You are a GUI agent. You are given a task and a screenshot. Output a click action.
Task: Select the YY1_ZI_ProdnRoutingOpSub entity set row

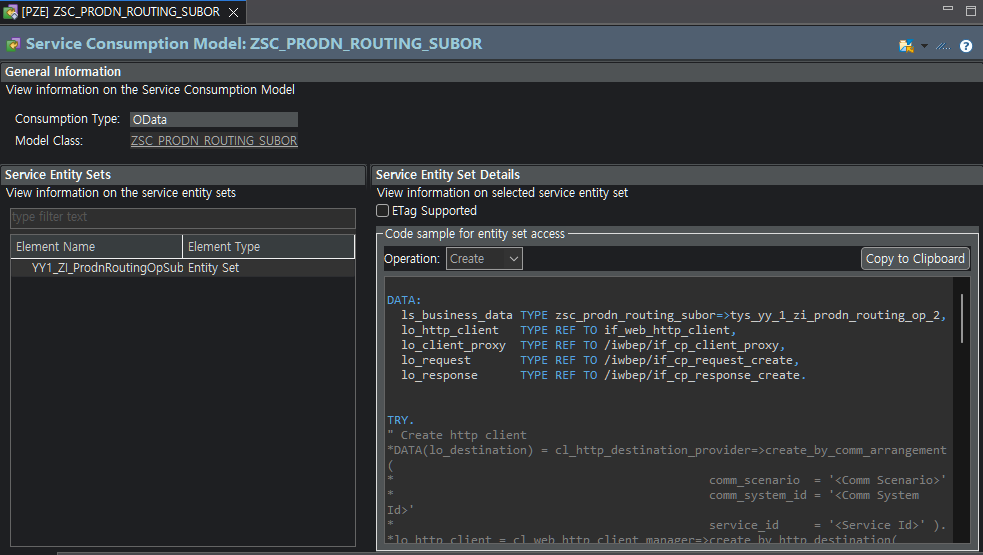(x=182, y=268)
